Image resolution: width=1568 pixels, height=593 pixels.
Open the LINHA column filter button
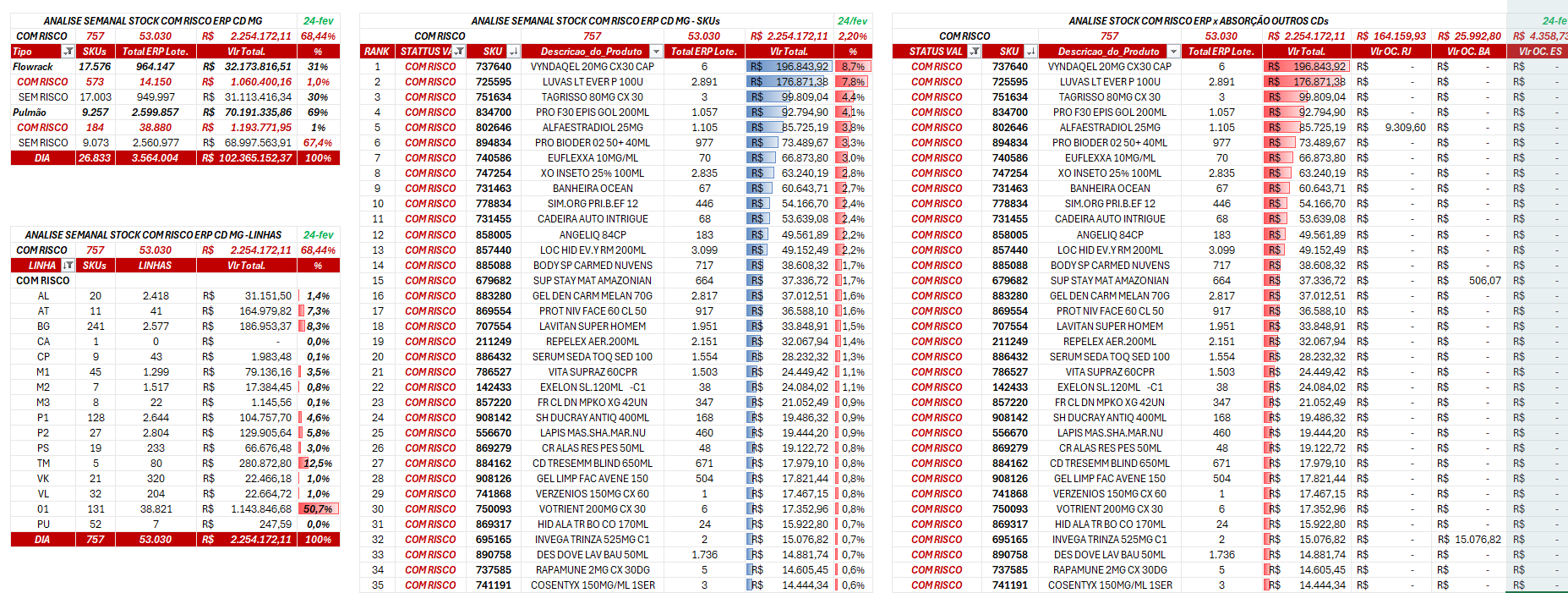(68, 266)
